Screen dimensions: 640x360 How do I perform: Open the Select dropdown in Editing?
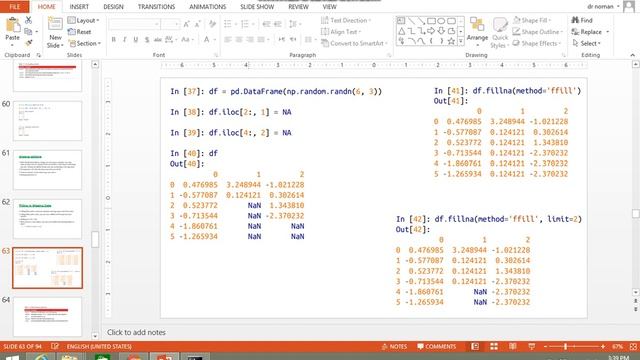(587, 43)
